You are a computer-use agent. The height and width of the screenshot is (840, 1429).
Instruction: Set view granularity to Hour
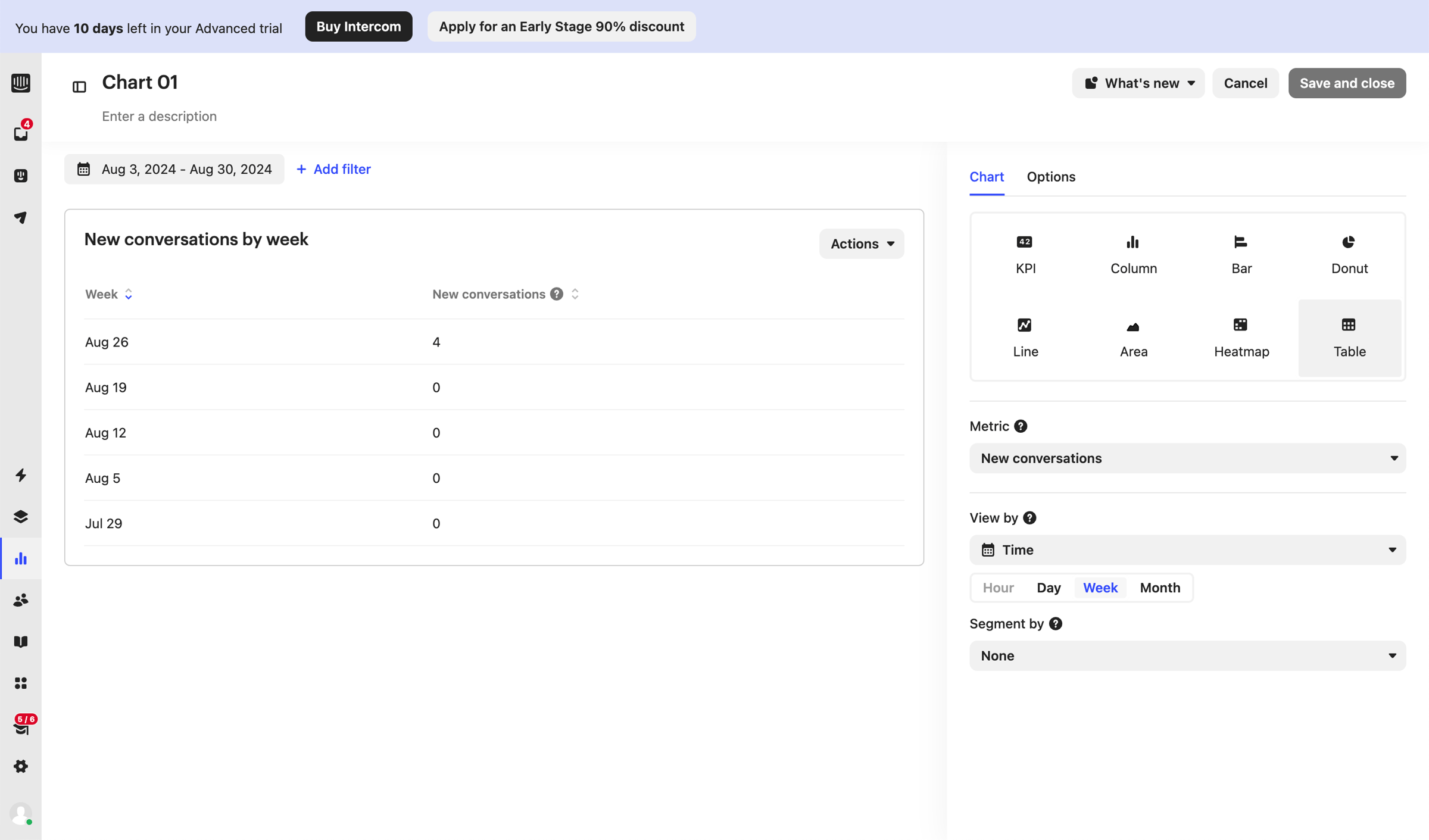pos(998,588)
